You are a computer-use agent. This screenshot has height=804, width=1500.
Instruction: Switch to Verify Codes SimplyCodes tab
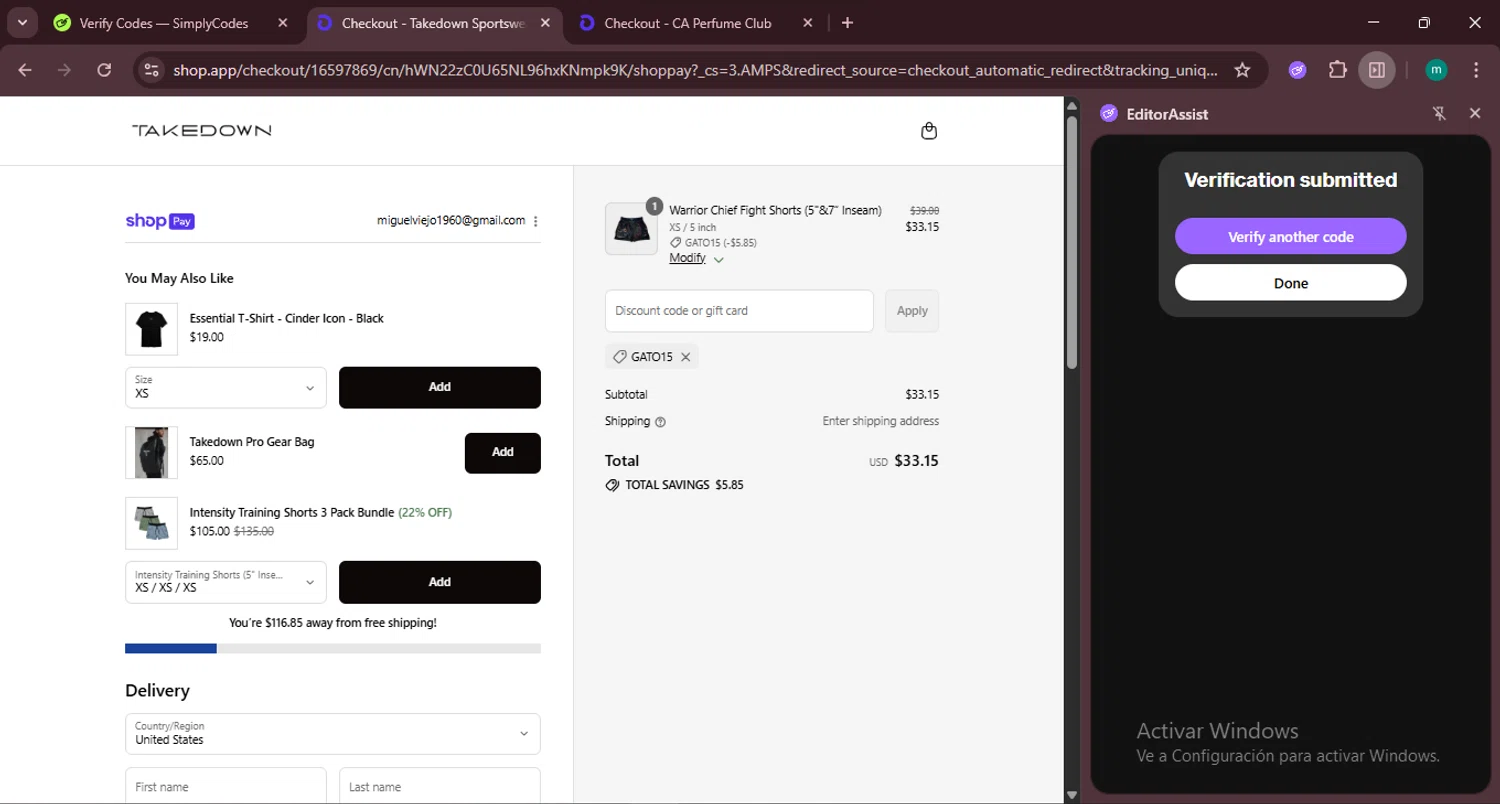pyautogui.click(x=163, y=23)
